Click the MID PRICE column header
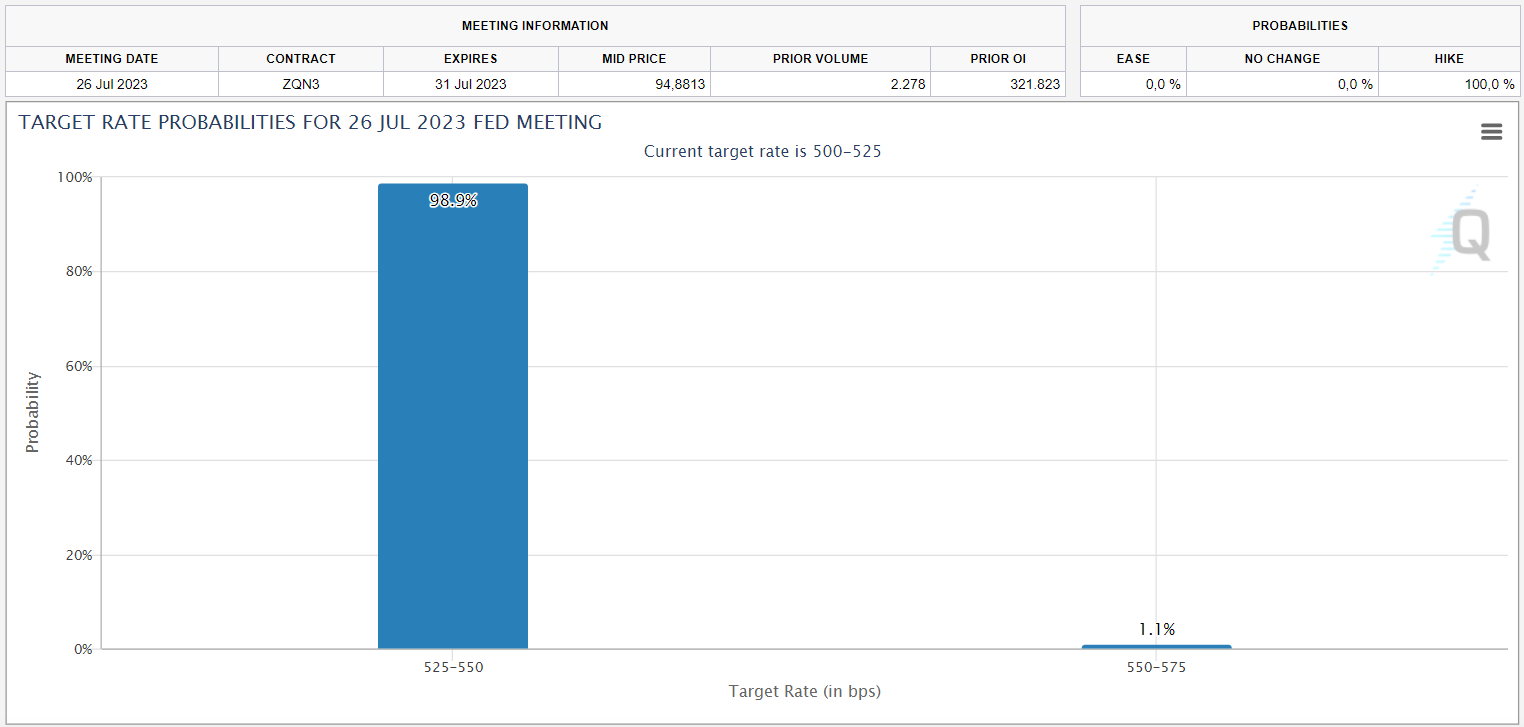1524x727 pixels. coord(634,59)
